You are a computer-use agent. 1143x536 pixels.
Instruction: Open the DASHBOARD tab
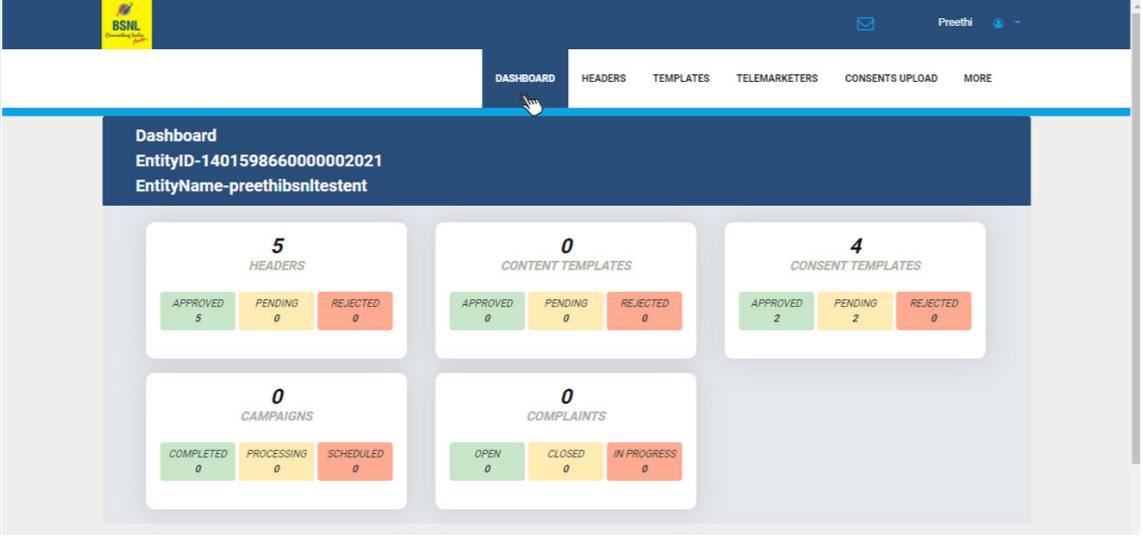(x=525, y=79)
